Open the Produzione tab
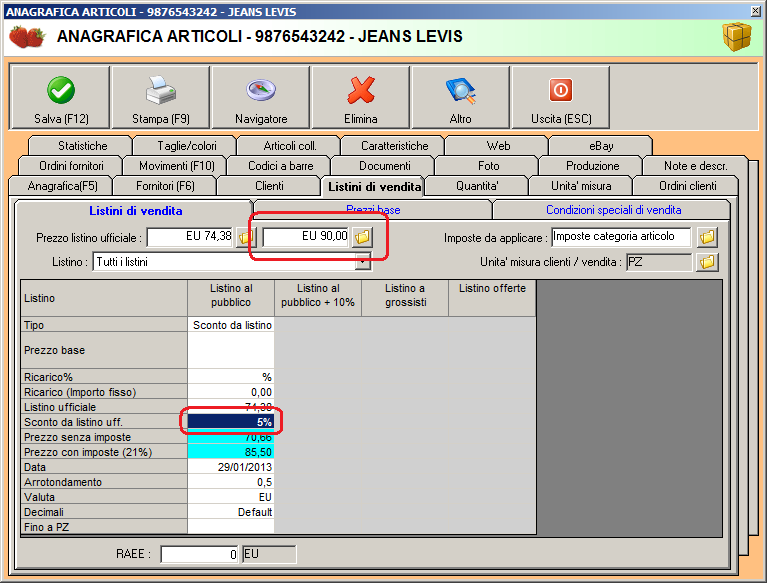767x583 pixels. [592, 166]
